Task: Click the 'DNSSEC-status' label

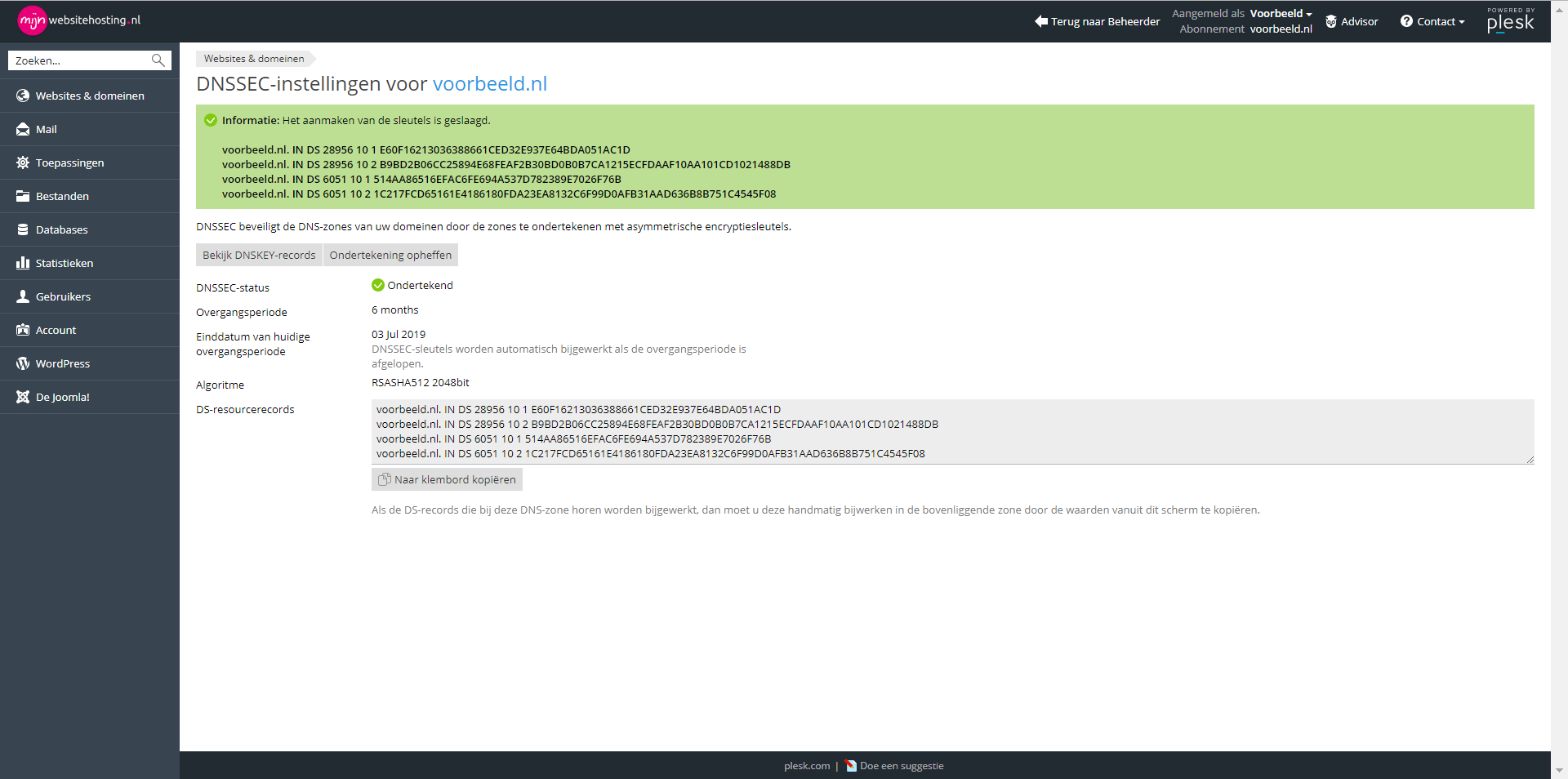Action: [233, 287]
